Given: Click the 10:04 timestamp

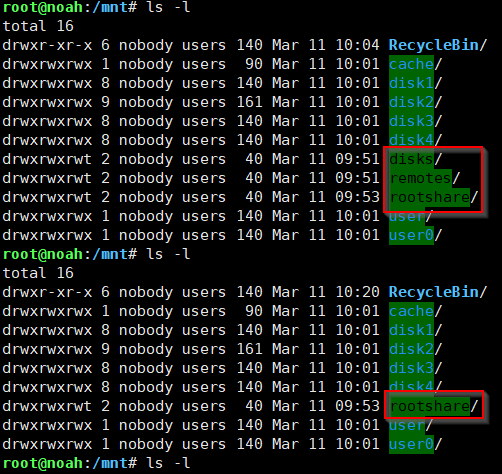Looking at the screenshot, I should [357, 45].
